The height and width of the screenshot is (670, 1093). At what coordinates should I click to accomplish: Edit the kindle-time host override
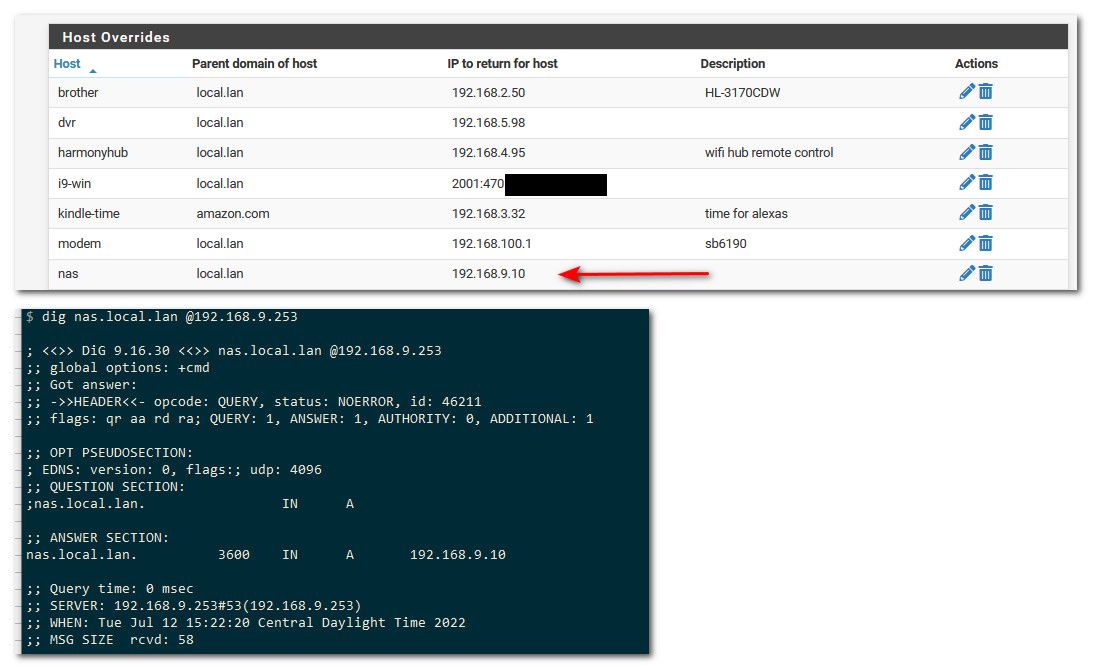[x=967, y=212]
